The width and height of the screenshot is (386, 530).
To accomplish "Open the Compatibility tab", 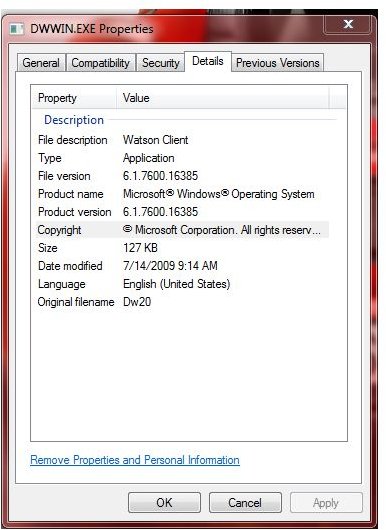I will point(101,63).
